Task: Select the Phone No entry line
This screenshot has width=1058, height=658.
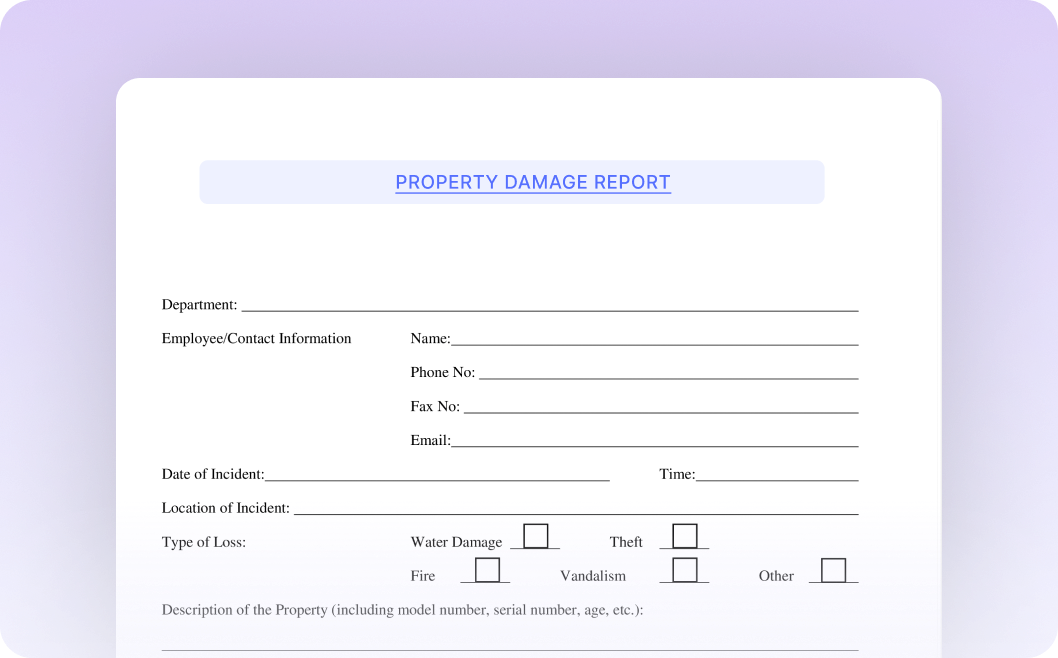Action: 668,373
